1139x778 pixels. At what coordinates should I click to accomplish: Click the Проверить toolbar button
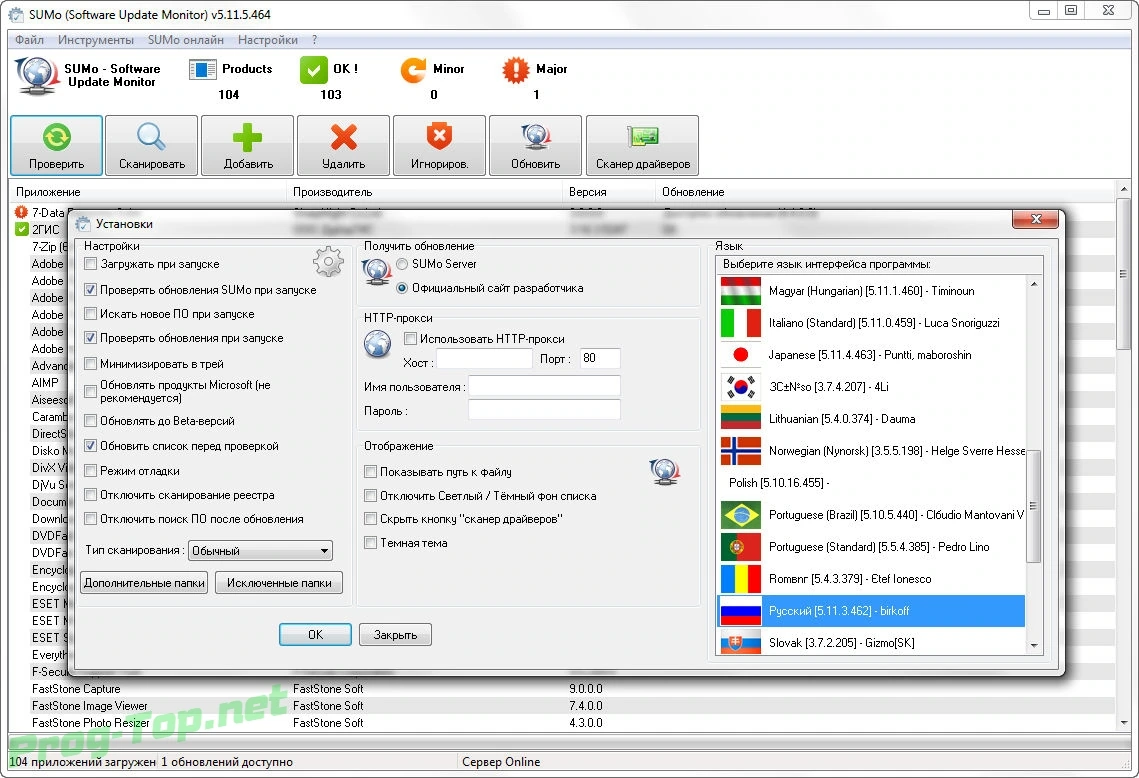pyautogui.click(x=56, y=145)
